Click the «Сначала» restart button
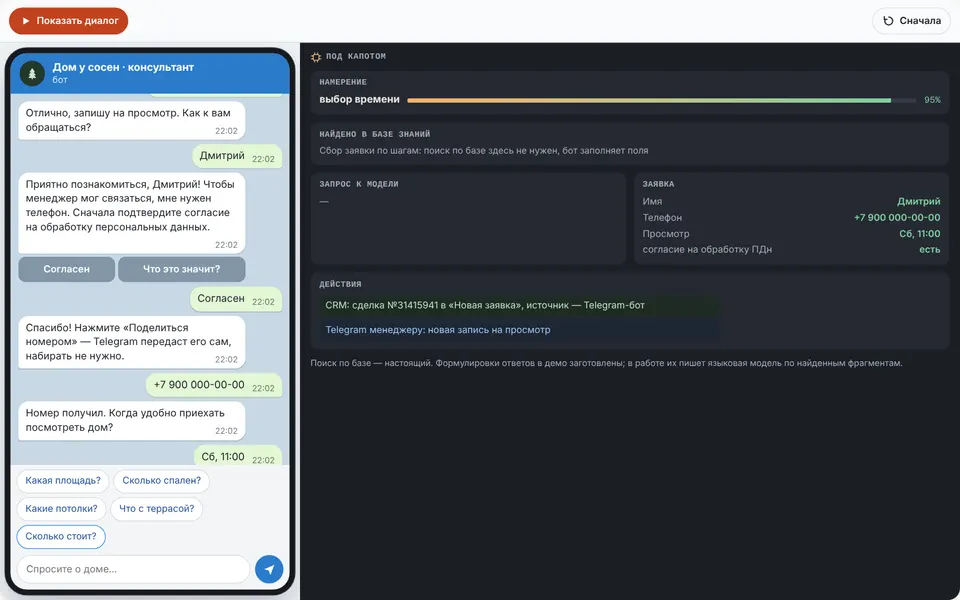This screenshot has height=600, width=960. (x=911, y=21)
